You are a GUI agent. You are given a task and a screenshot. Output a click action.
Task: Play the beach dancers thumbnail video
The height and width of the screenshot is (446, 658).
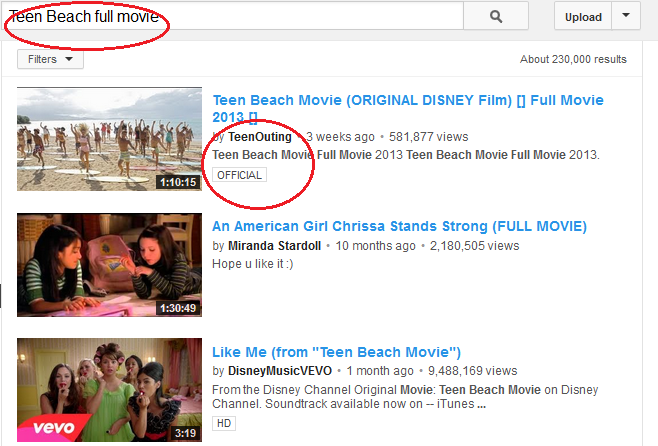pos(110,139)
